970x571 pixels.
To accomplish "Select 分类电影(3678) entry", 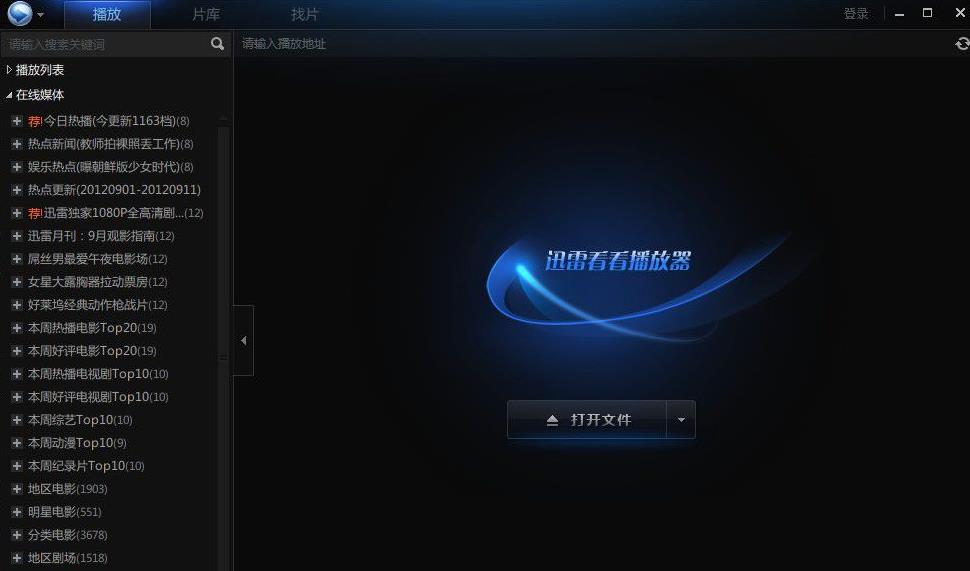I will pyautogui.click(x=67, y=535).
